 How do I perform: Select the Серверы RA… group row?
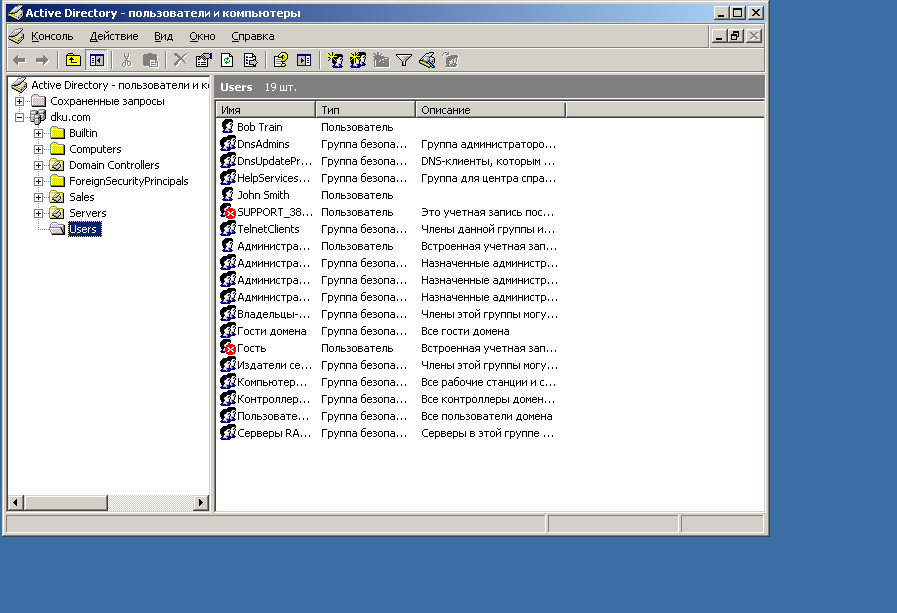pyautogui.click(x=388, y=433)
